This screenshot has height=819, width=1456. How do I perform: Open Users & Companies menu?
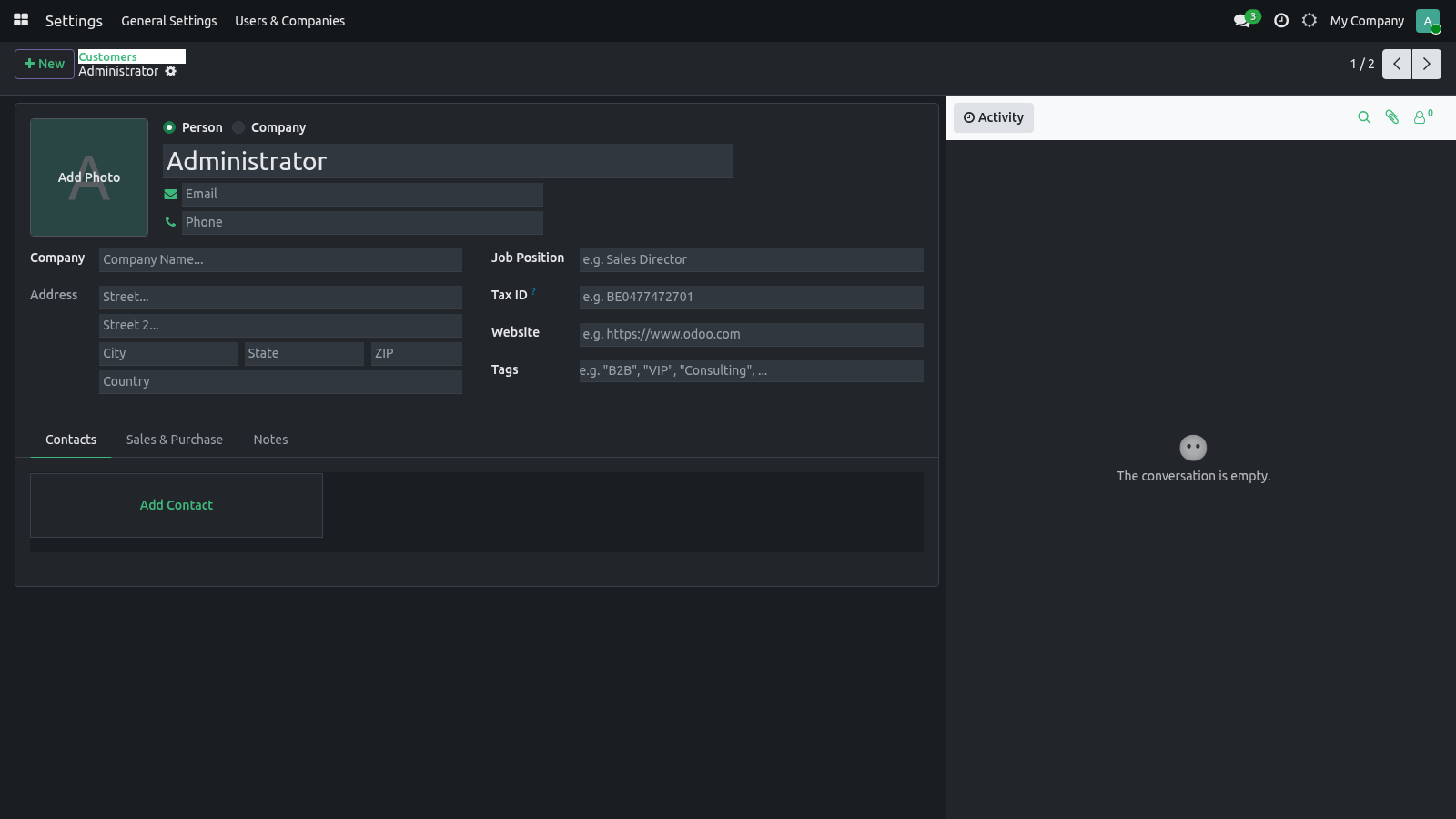(x=290, y=21)
